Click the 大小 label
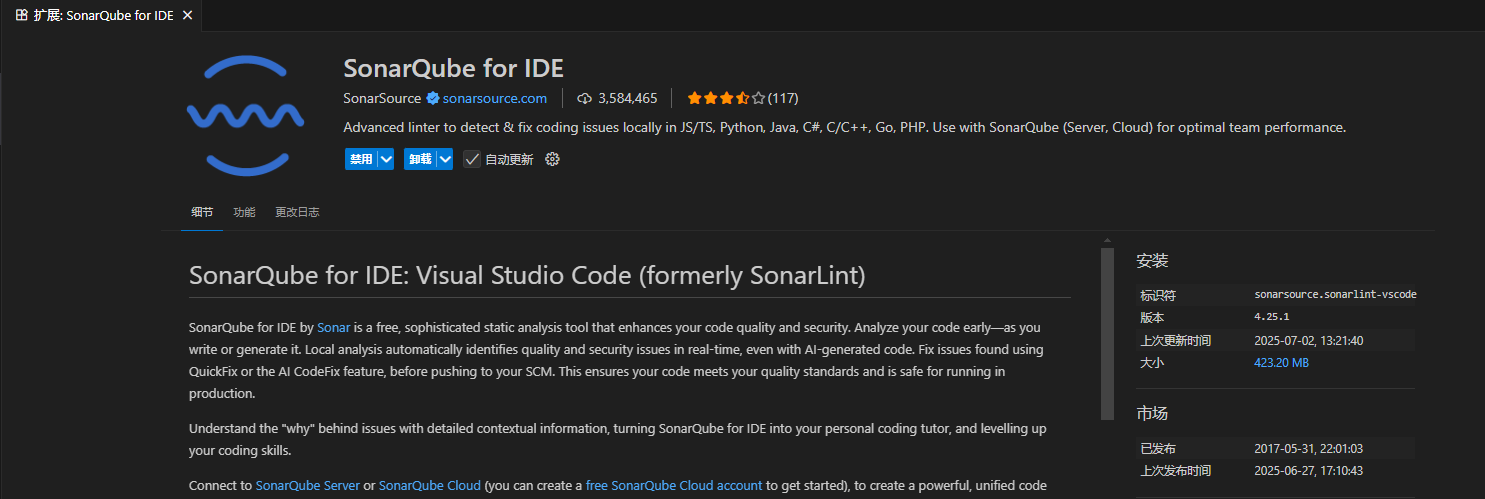The image size is (1485, 499). click(1152, 363)
